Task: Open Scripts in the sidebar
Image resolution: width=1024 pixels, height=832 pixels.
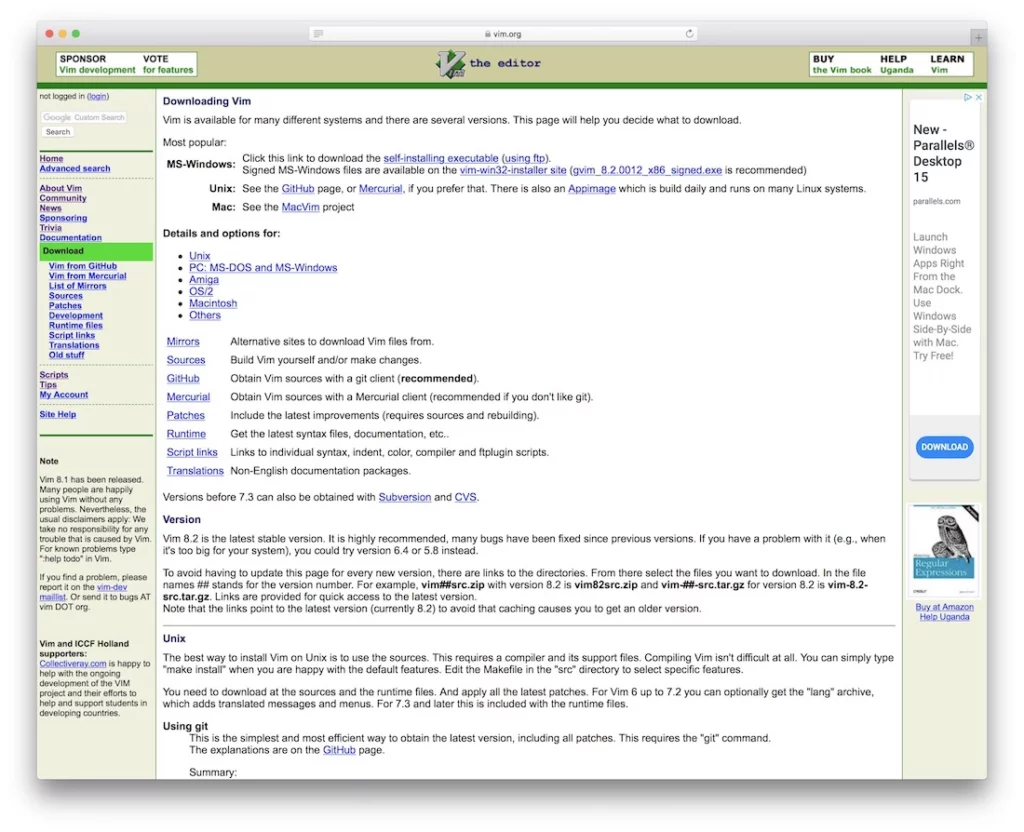Action: [x=54, y=375]
